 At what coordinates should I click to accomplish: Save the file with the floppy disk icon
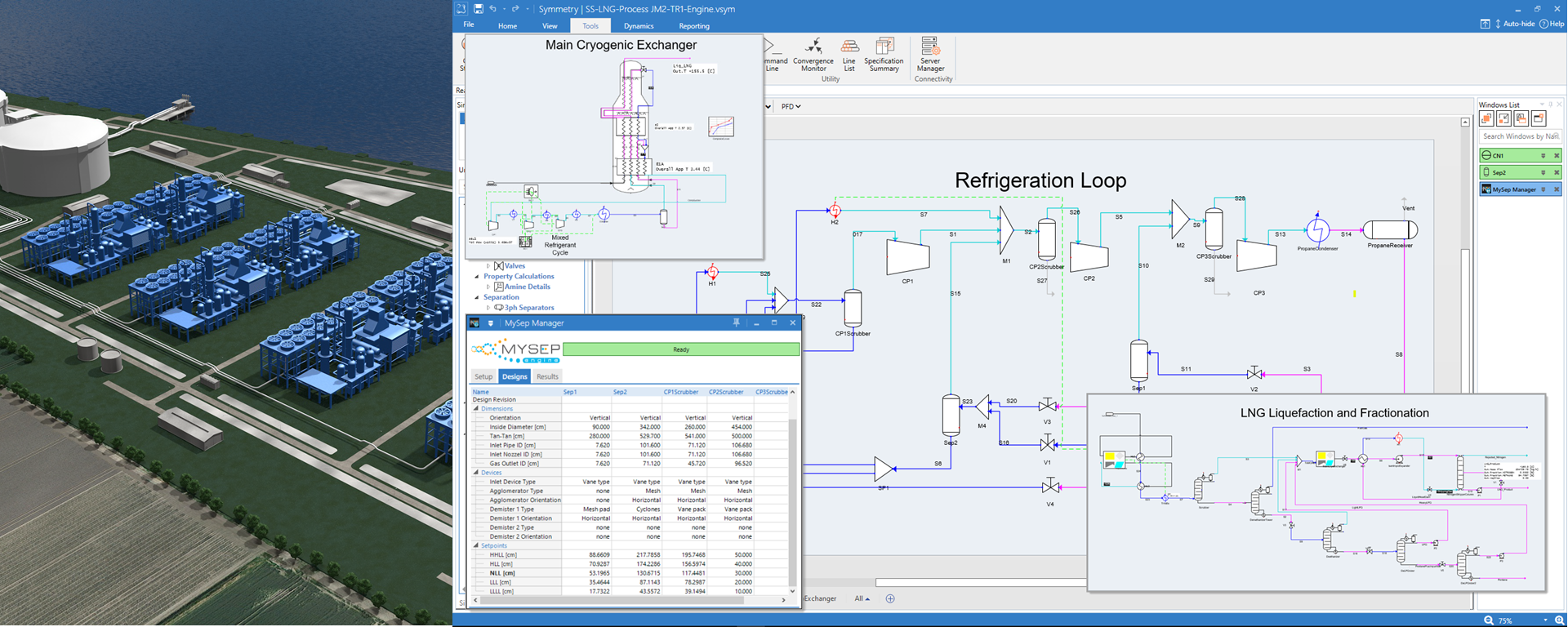point(479,9)
